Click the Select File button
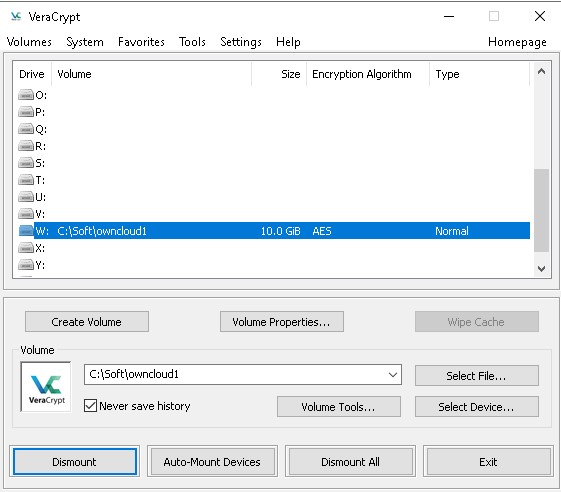Screen dimensions: 561x492 point(477,375)
